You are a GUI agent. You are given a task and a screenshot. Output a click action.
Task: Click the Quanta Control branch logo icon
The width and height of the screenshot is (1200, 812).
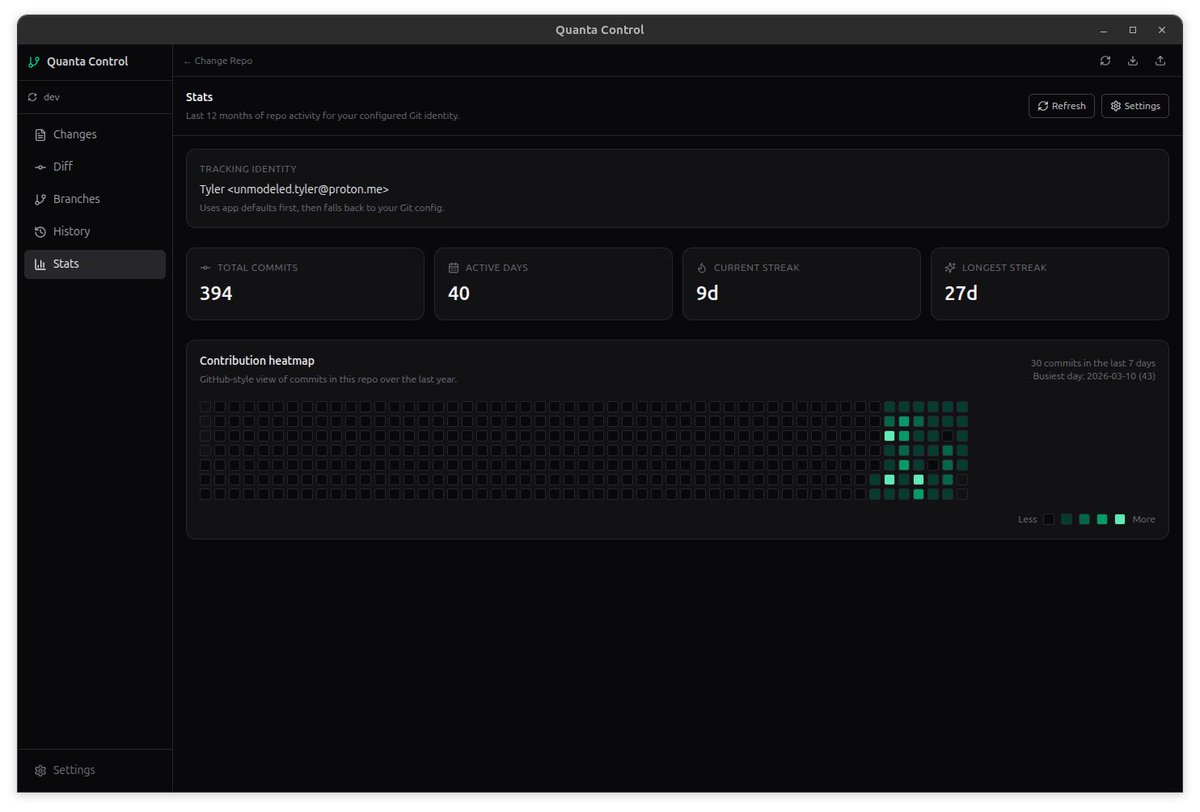tap(34, 62)
